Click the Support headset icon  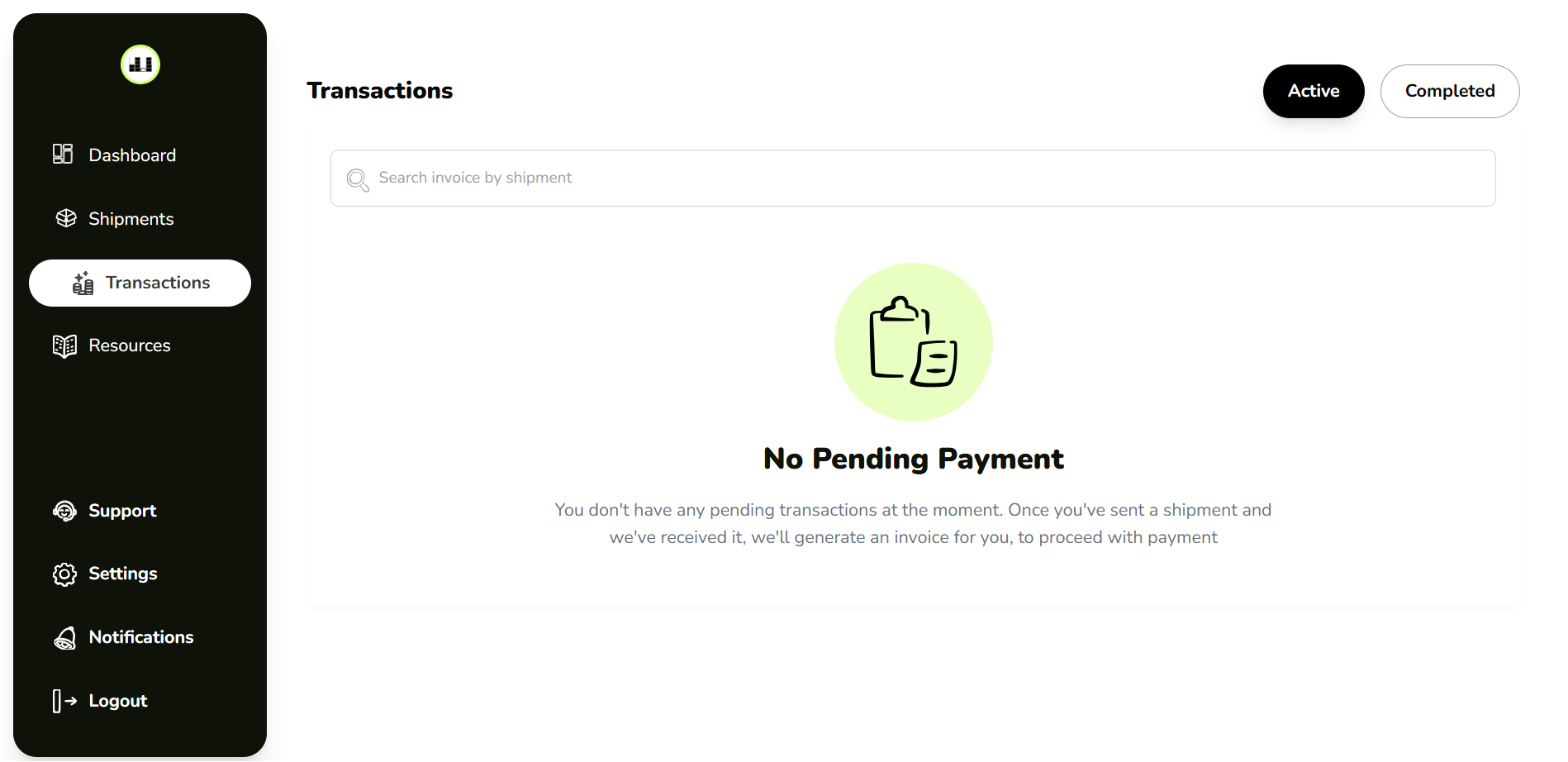64,511
